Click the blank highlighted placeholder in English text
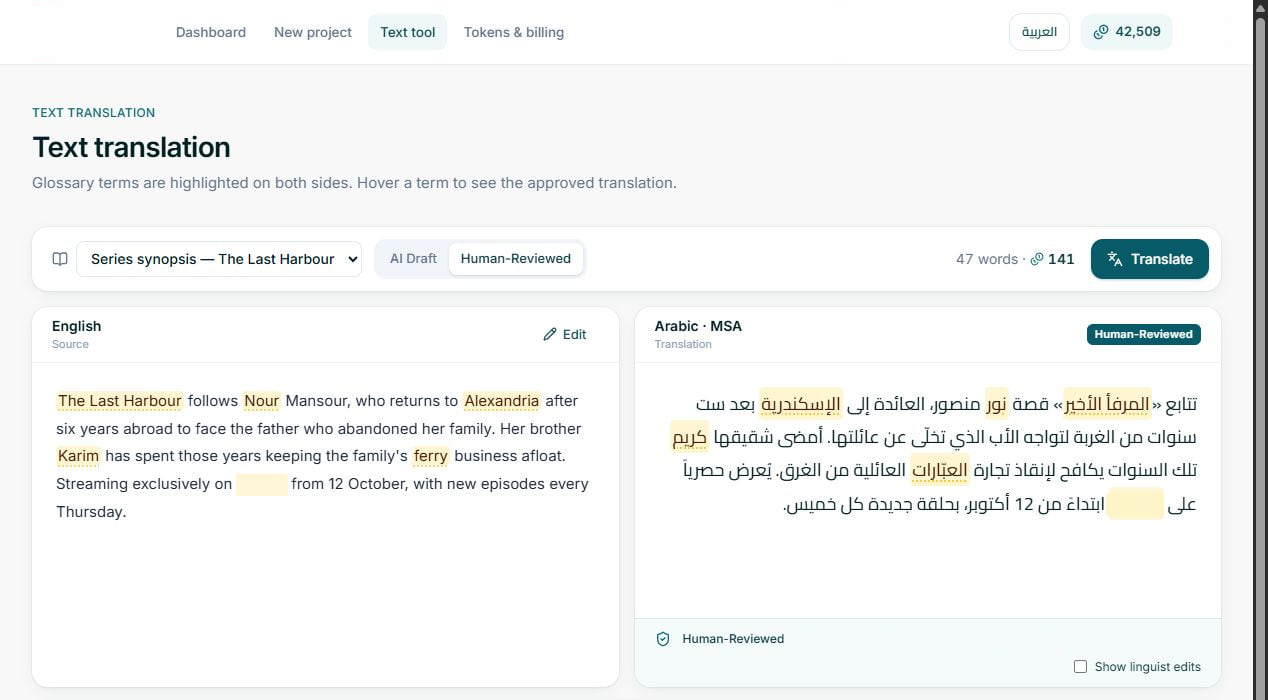The width and height of the screenshot is (1268, 700). tap(262, 484)
